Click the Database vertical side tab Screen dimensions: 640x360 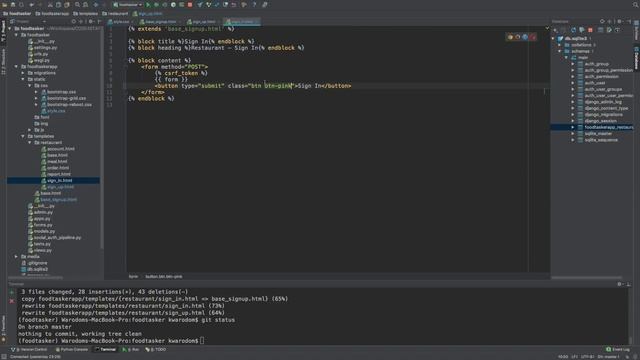click(636, 58)
